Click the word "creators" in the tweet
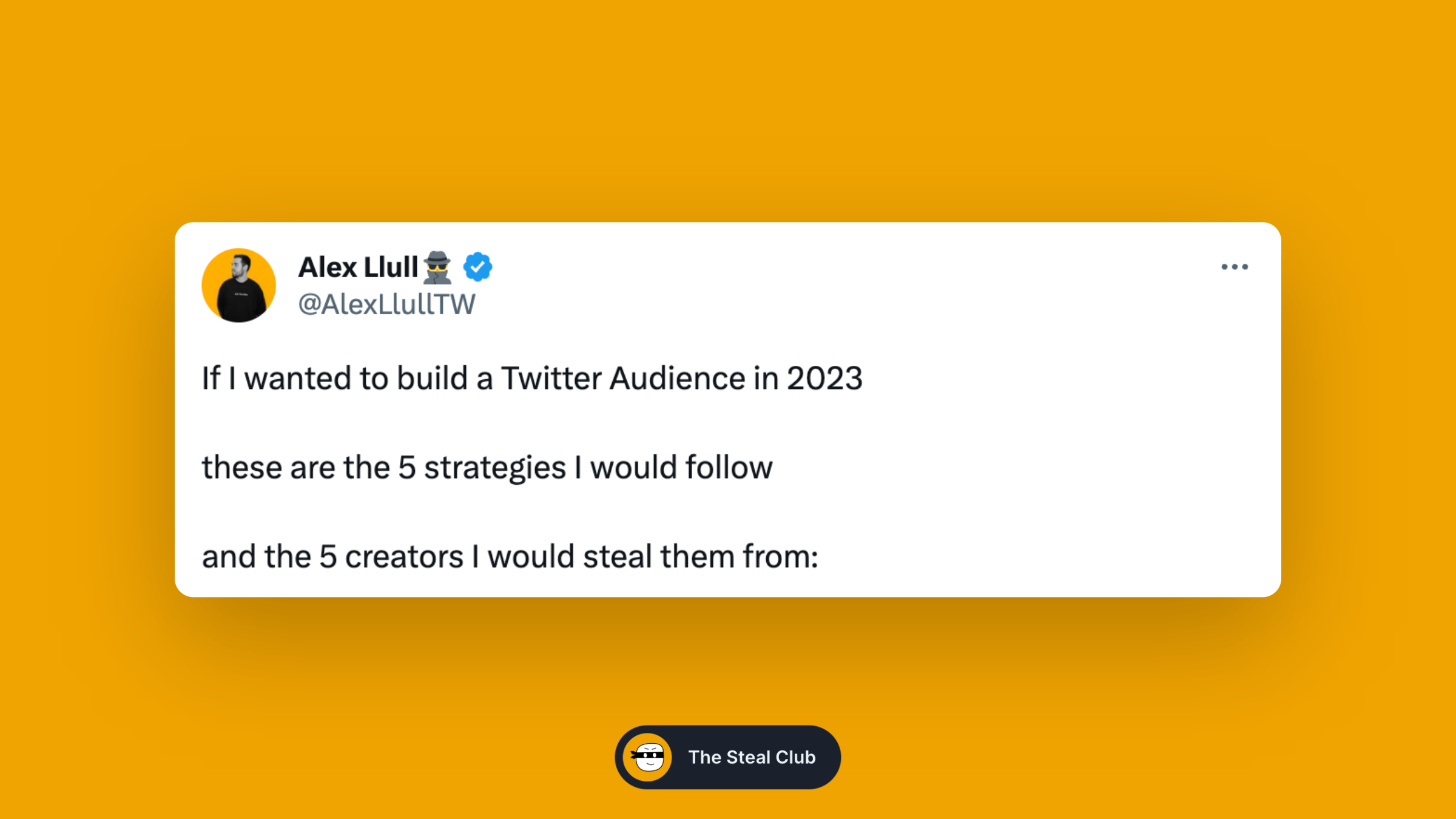This screenshot has height=819, width=1456. point(404,557)
